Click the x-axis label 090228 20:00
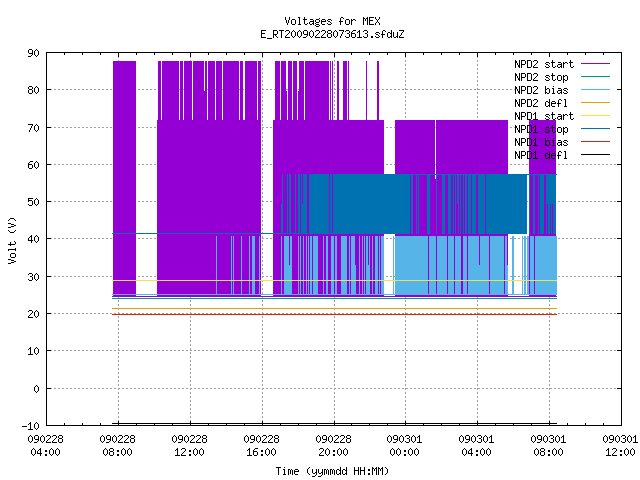640x480 pixels. [333, 446]
